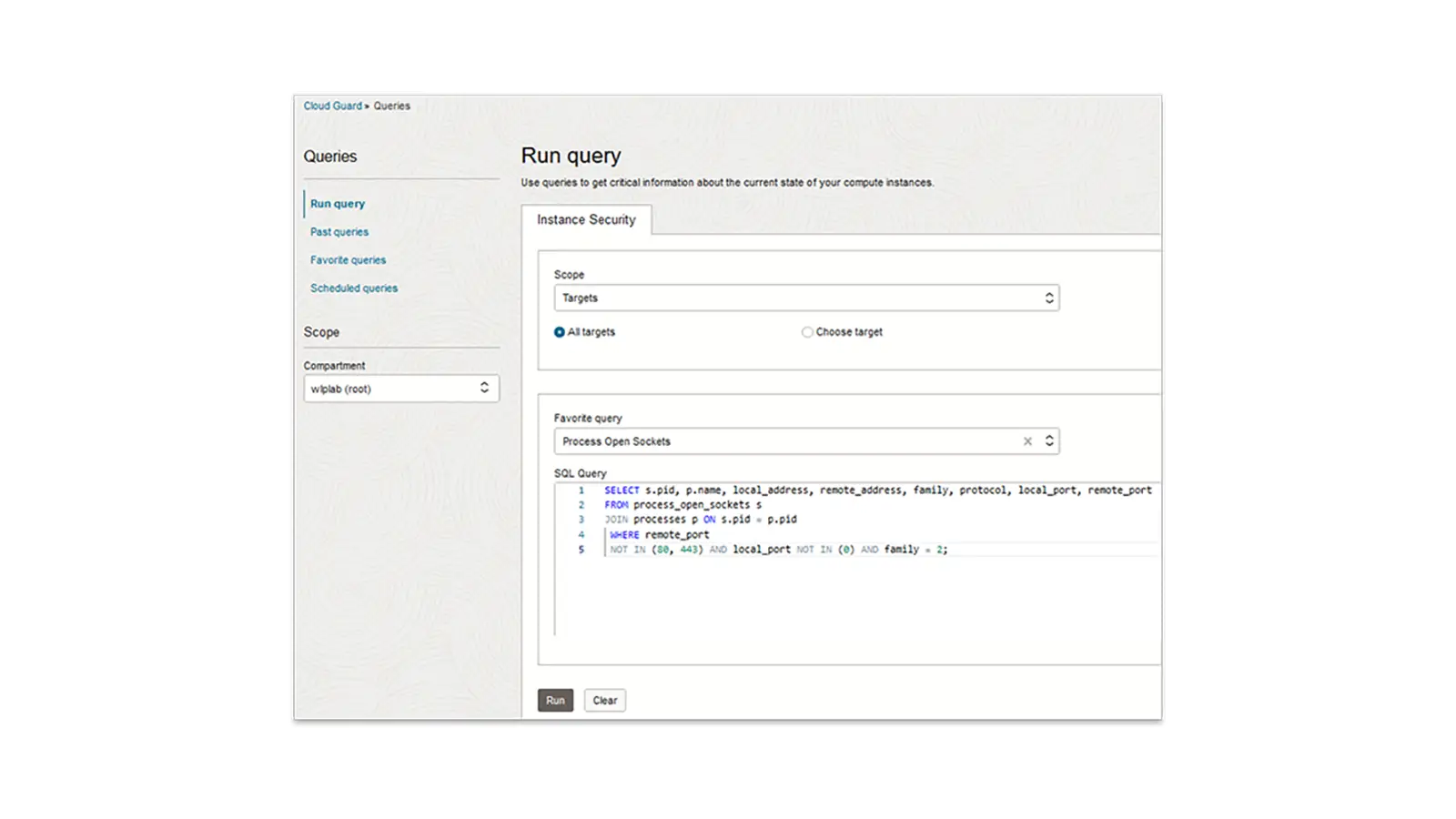The height and width of the screenshot is (819, 1456).
Task: Select Run query in sidebar
Action: click(x=338, y=204)
